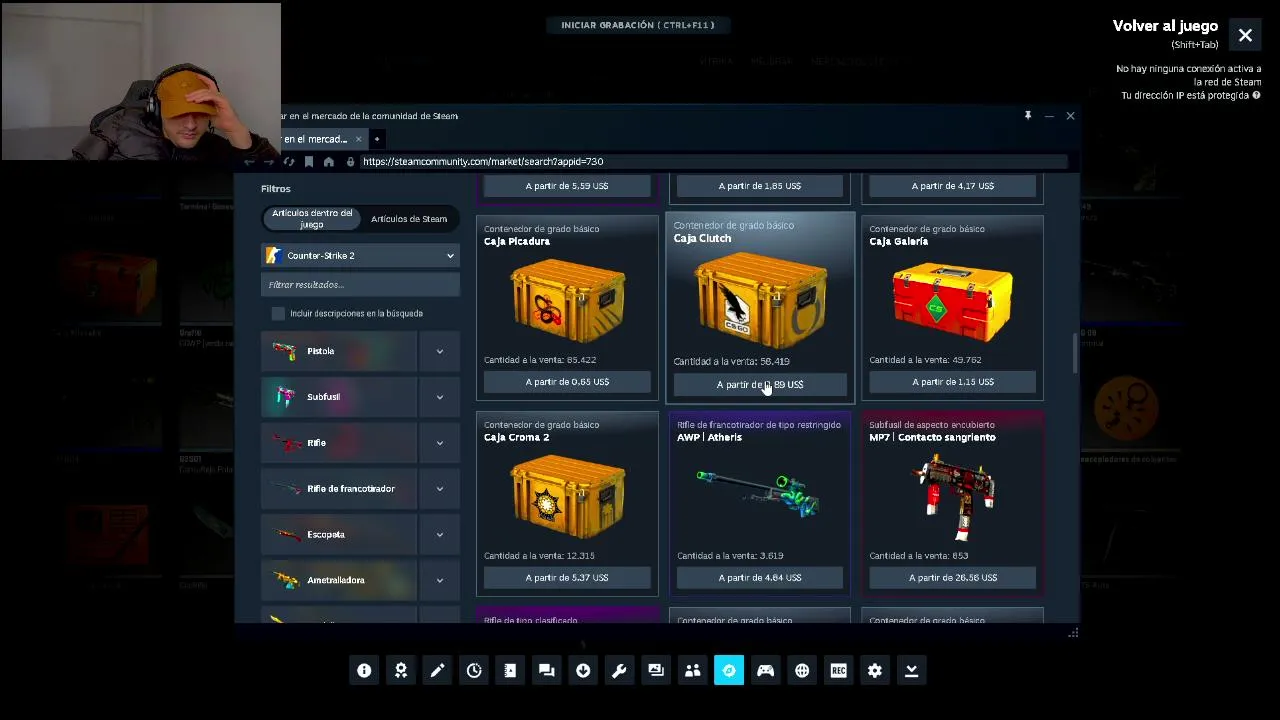The image size is (1280, 720).
Task: Open the Counter-Strike 2 game dropdown
Action: click(360, 256)
